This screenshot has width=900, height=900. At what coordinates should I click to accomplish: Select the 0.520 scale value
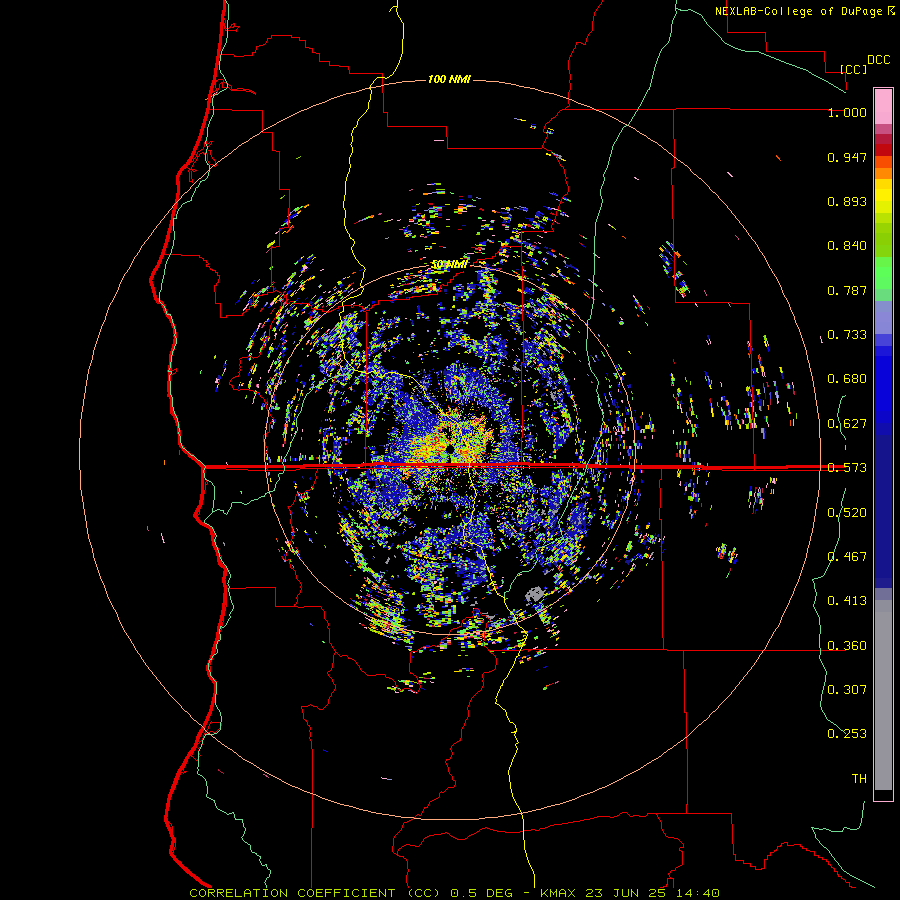(x=847, y=513)
